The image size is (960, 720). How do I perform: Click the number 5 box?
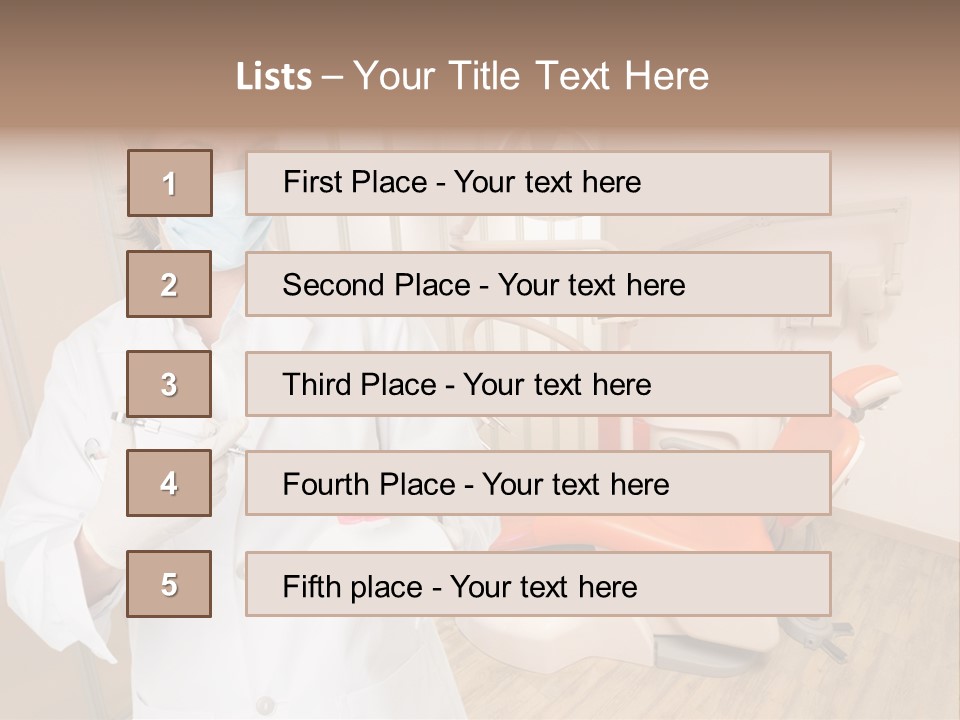pyautogui.click(x=170, y=584)
